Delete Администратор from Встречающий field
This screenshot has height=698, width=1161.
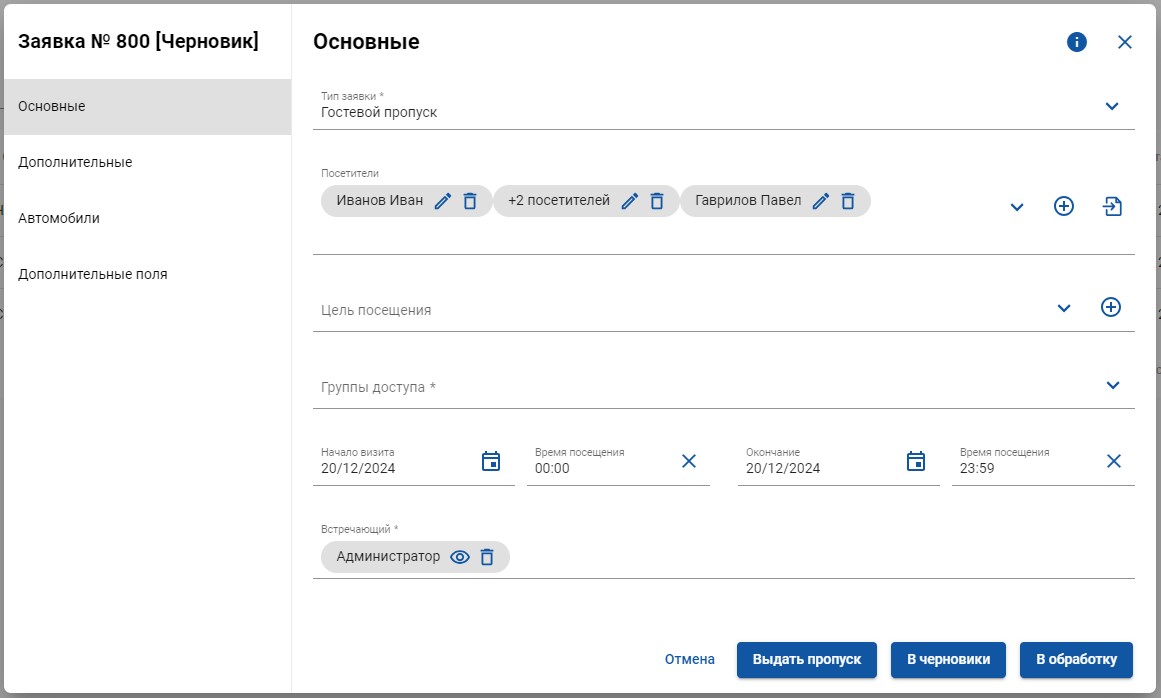(487, 557)
